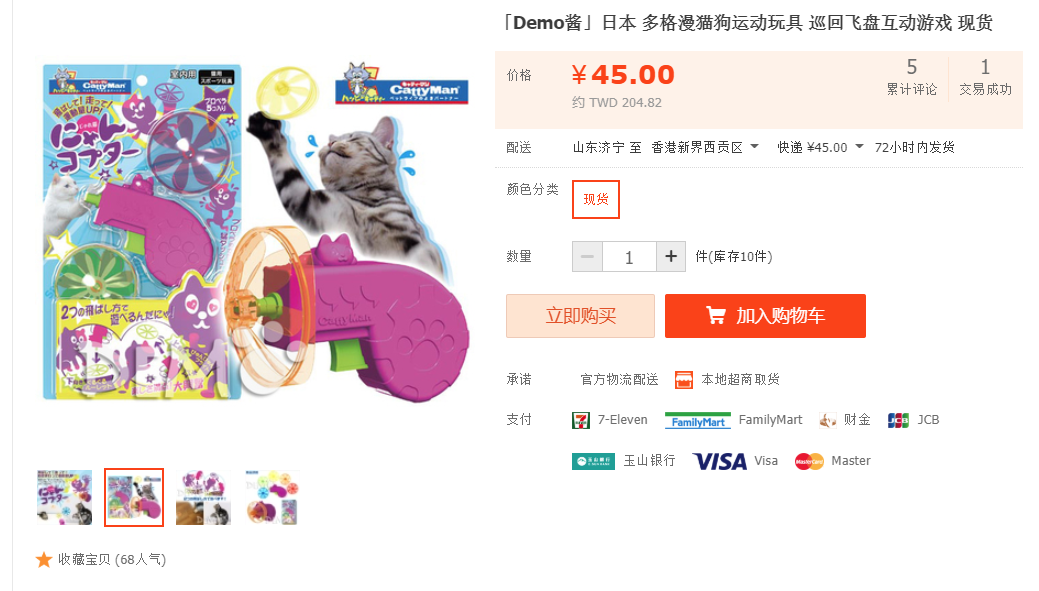
Task: Click the quantity input field
Action: [x=629, y=256]
